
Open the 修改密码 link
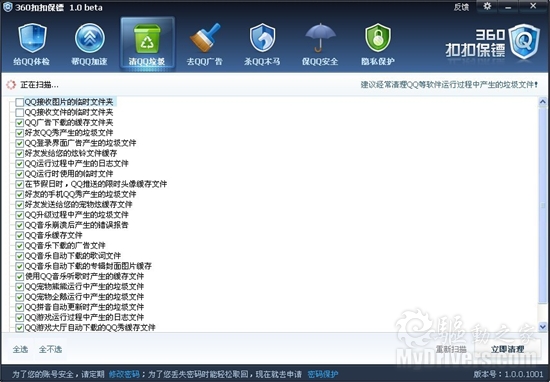click(124, 374)
